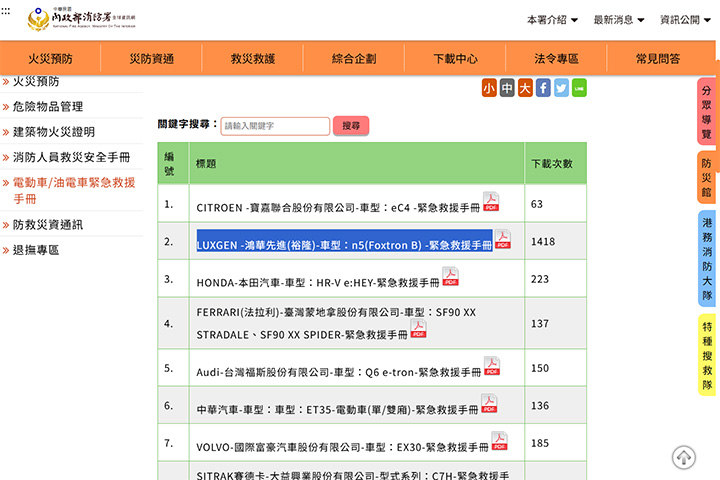This screenshot has height=480, width=720.
Task: Open the 特種搜救隊 side tab
Action: coord(706,355)
